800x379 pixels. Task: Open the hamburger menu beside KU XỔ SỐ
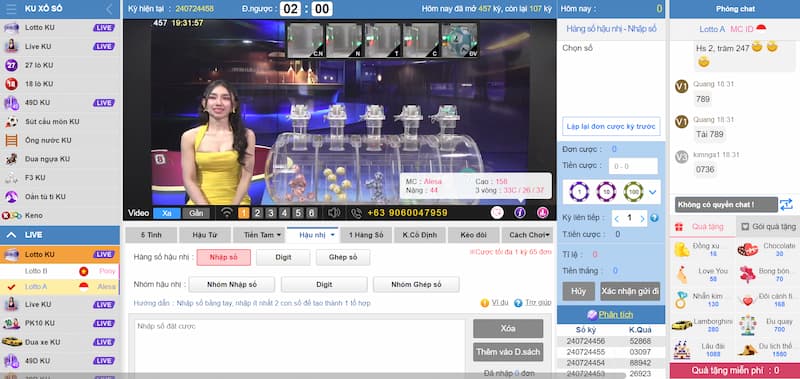(x=11, y=9)
